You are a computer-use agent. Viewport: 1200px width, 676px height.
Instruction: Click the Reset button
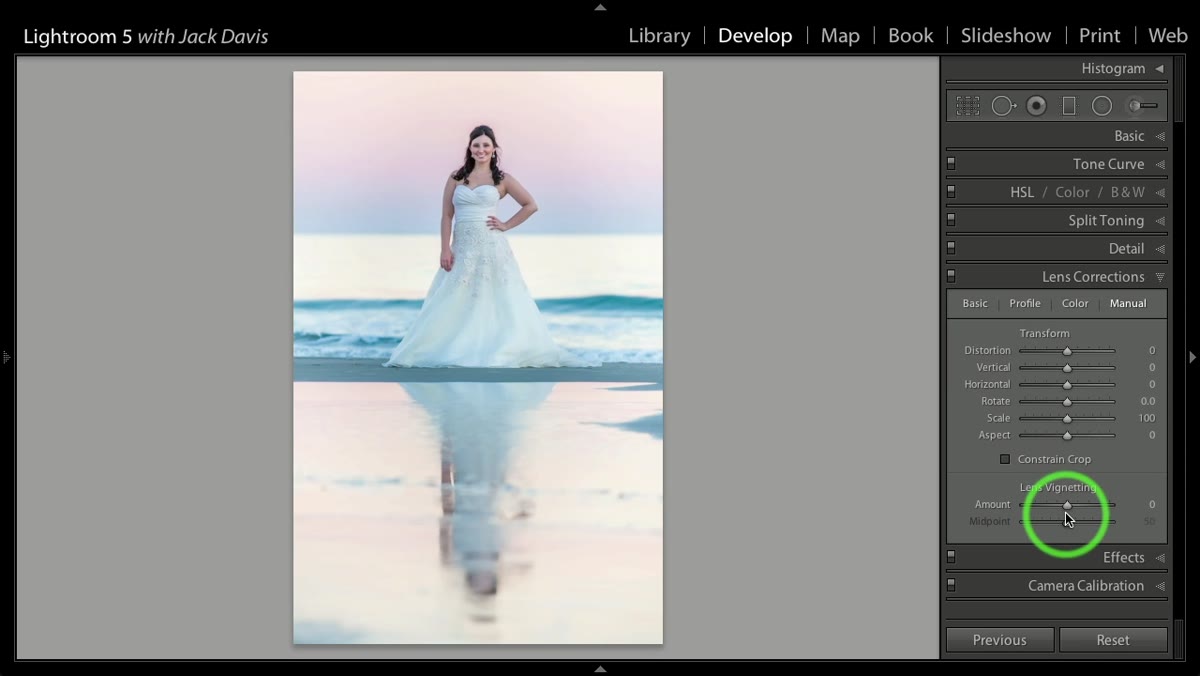tap(1113, 640)
